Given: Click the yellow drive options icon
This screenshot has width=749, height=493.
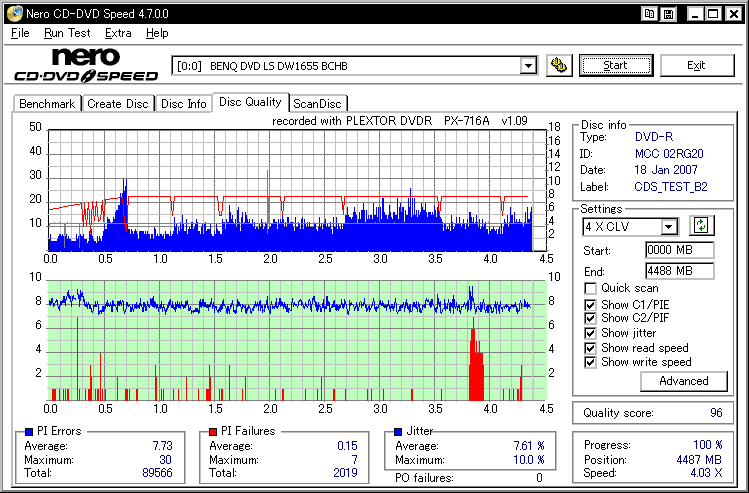Looking at the screenshot, I should pos(560,66).
